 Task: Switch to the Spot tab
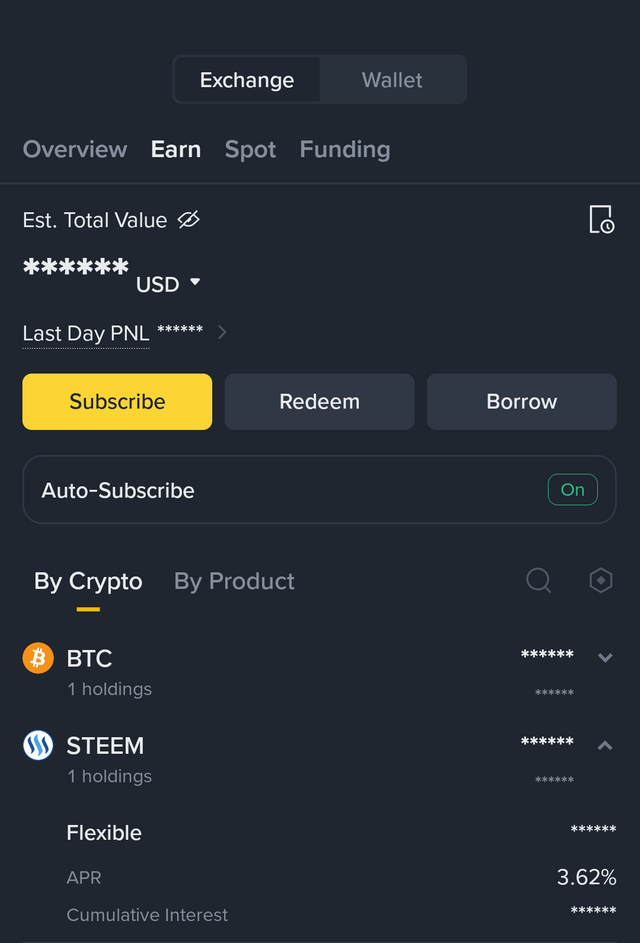click(x=250, y=149)
